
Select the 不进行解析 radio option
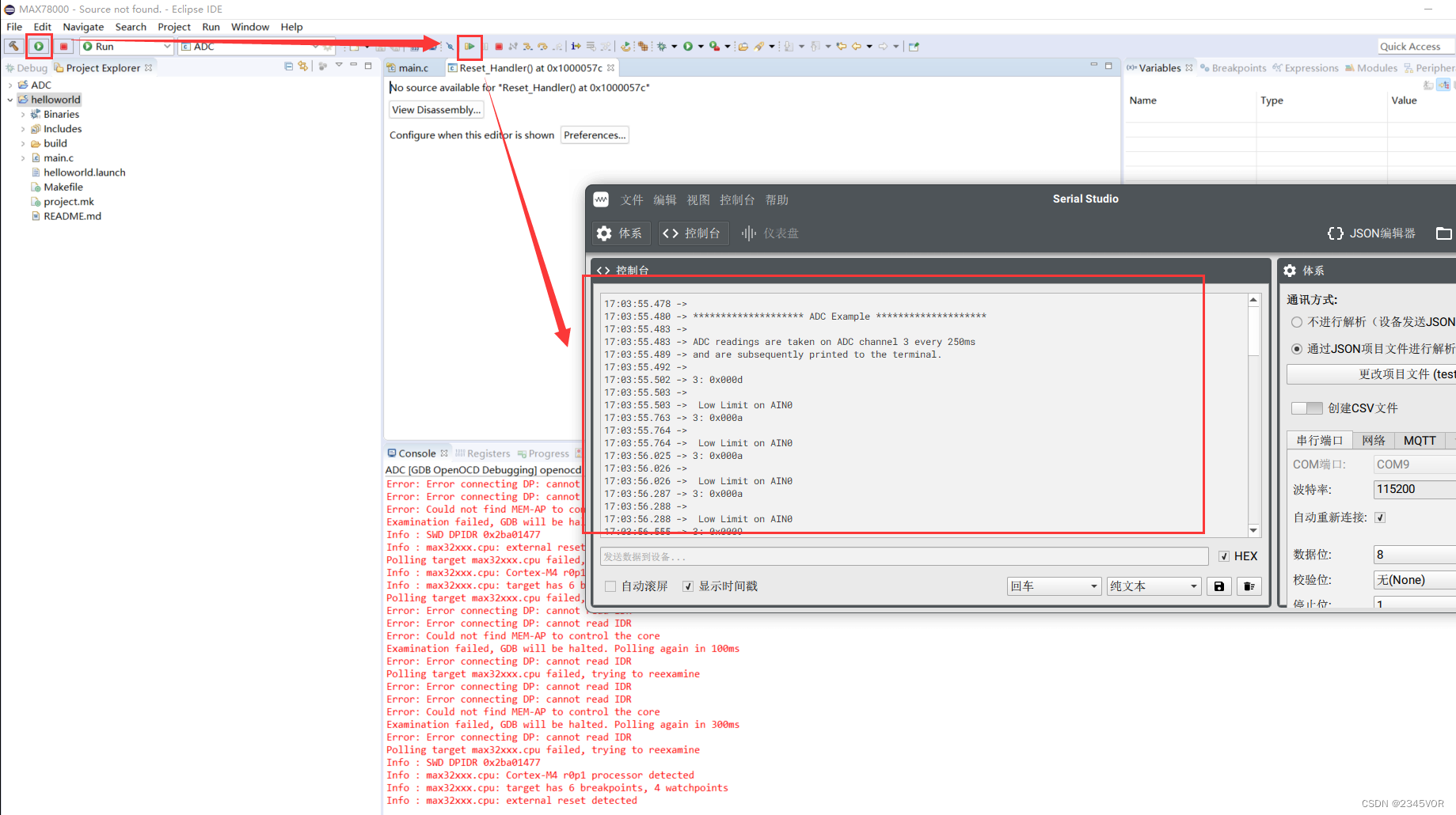[1297, 322]
